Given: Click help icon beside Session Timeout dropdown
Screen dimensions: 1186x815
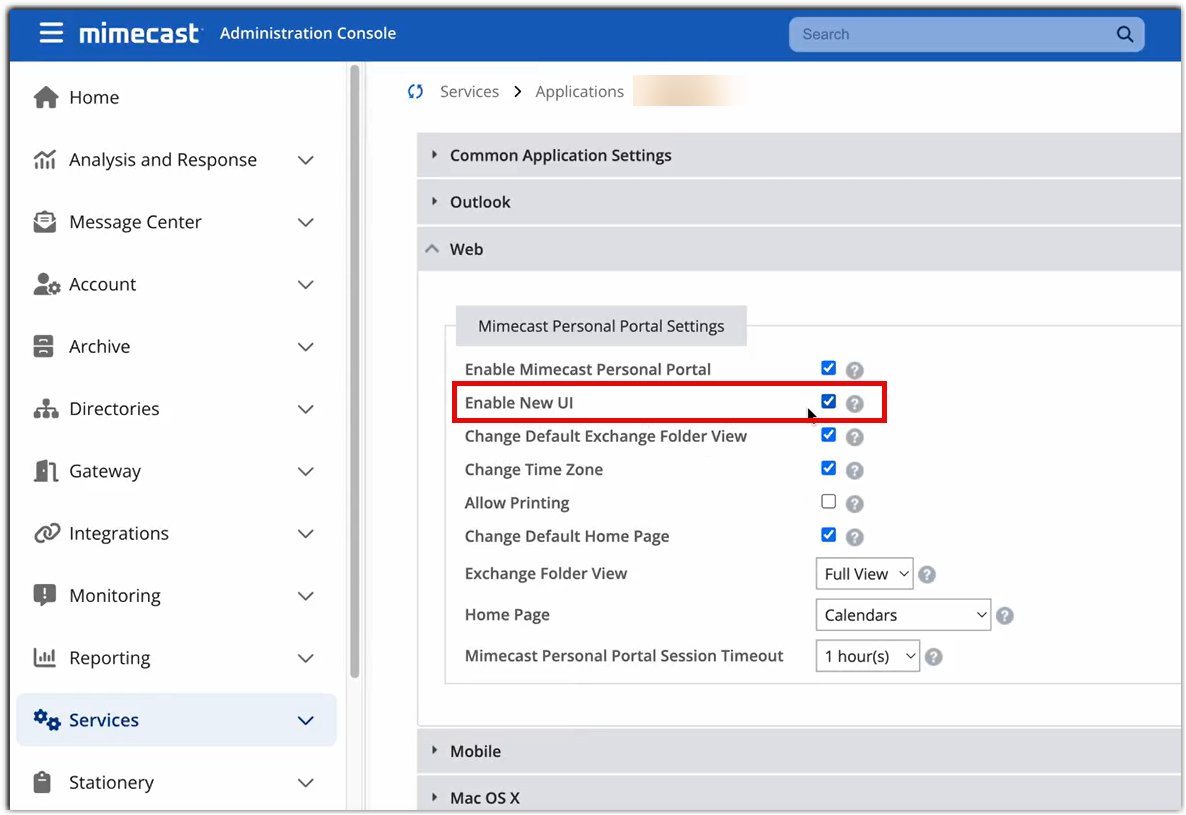Looking at the screenshot, I should tap(933, 657).
